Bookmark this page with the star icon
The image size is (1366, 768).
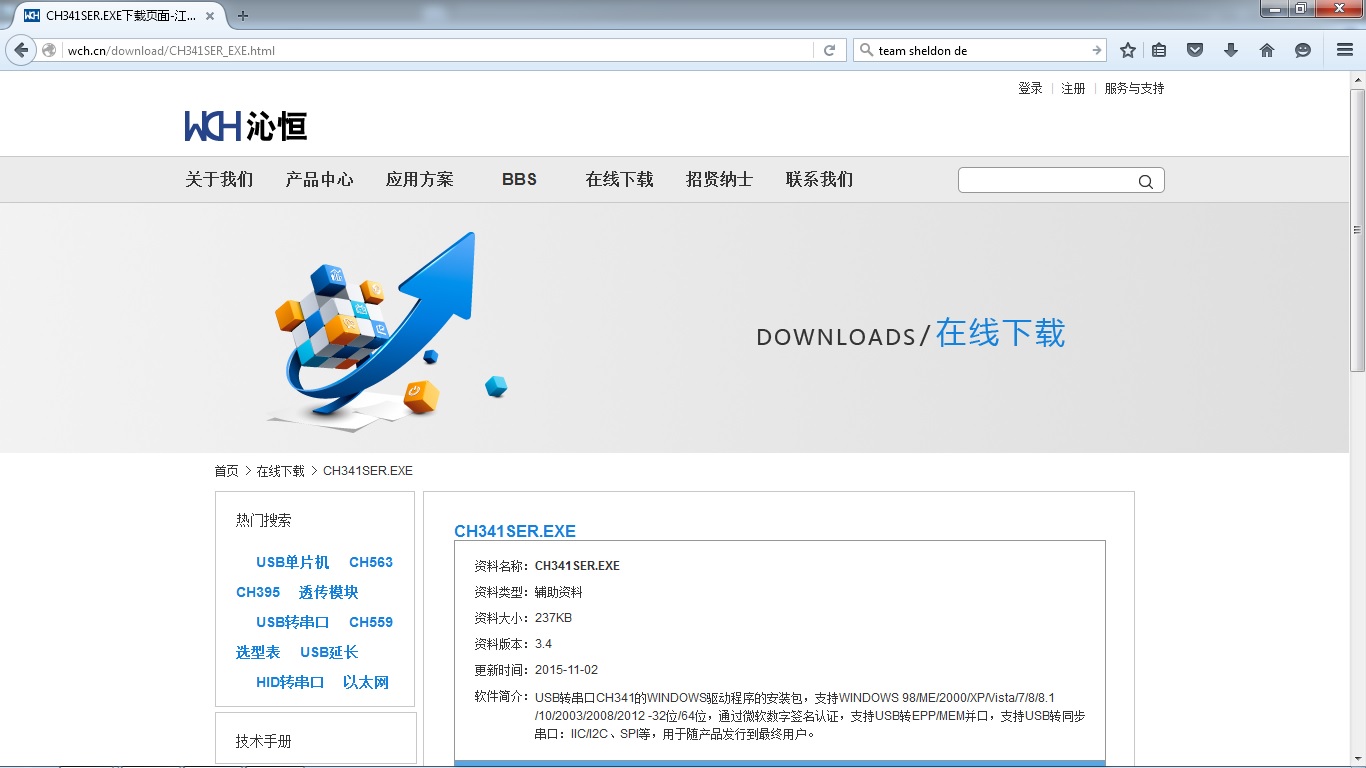point(1128,50)
